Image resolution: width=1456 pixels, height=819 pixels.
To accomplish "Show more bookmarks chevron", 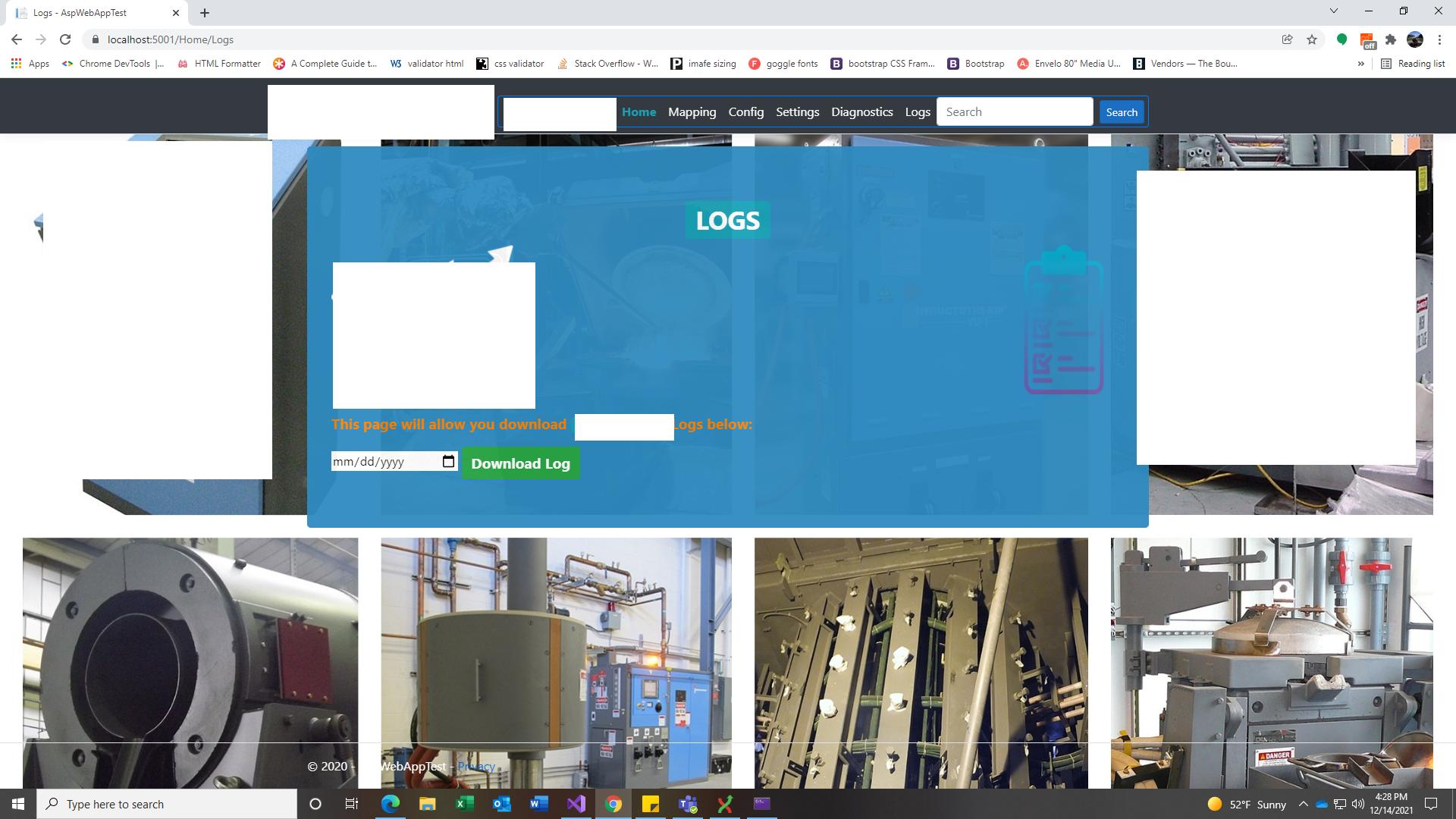I will click(1360, 64).
